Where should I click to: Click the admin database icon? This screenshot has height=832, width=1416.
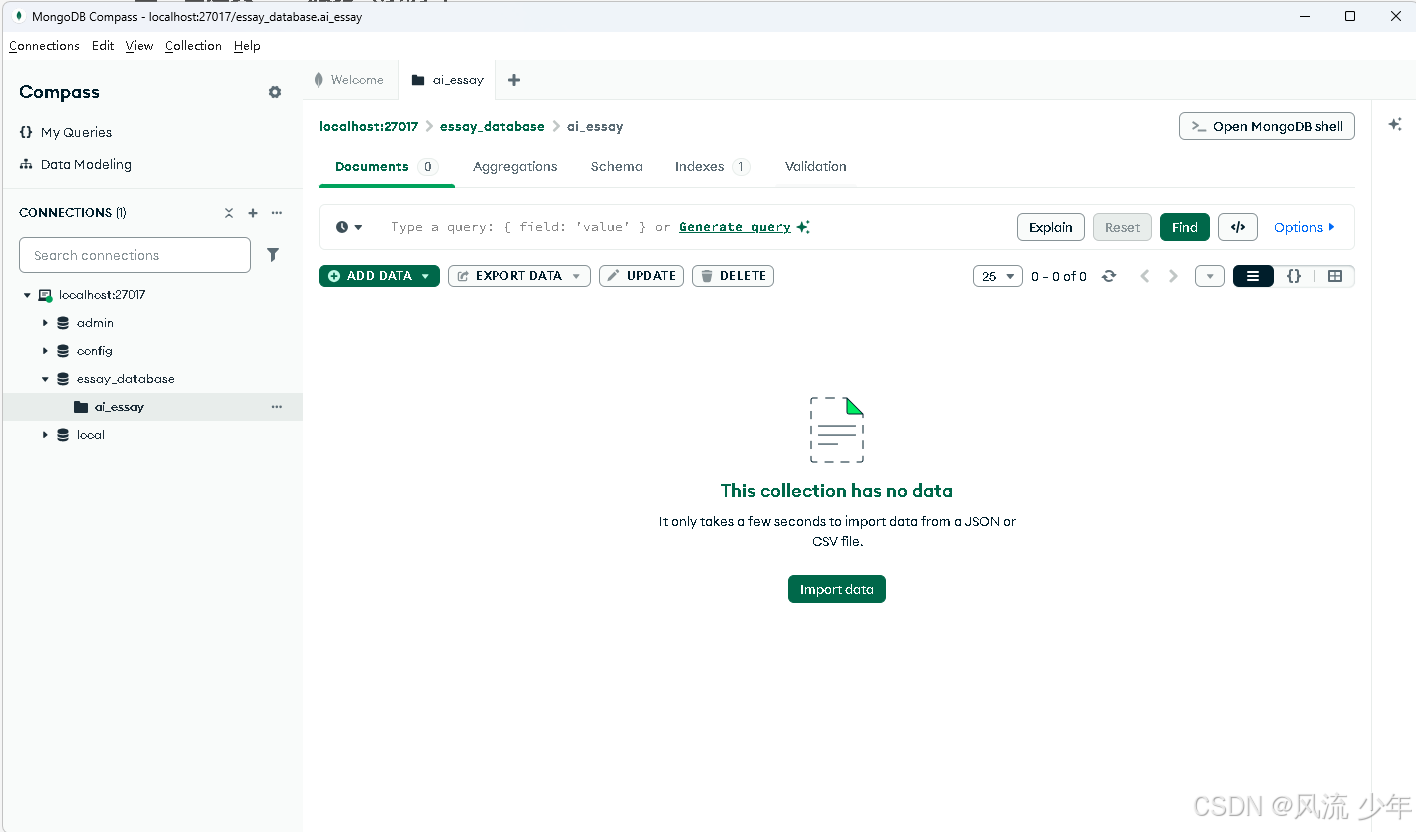pyautogui.click(x=63, y=323)
